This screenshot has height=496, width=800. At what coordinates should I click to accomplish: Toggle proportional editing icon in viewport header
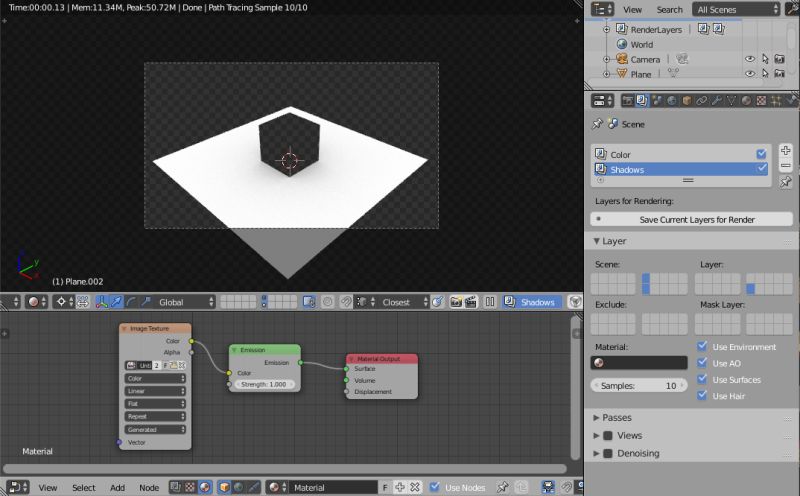tap(328, 302)
